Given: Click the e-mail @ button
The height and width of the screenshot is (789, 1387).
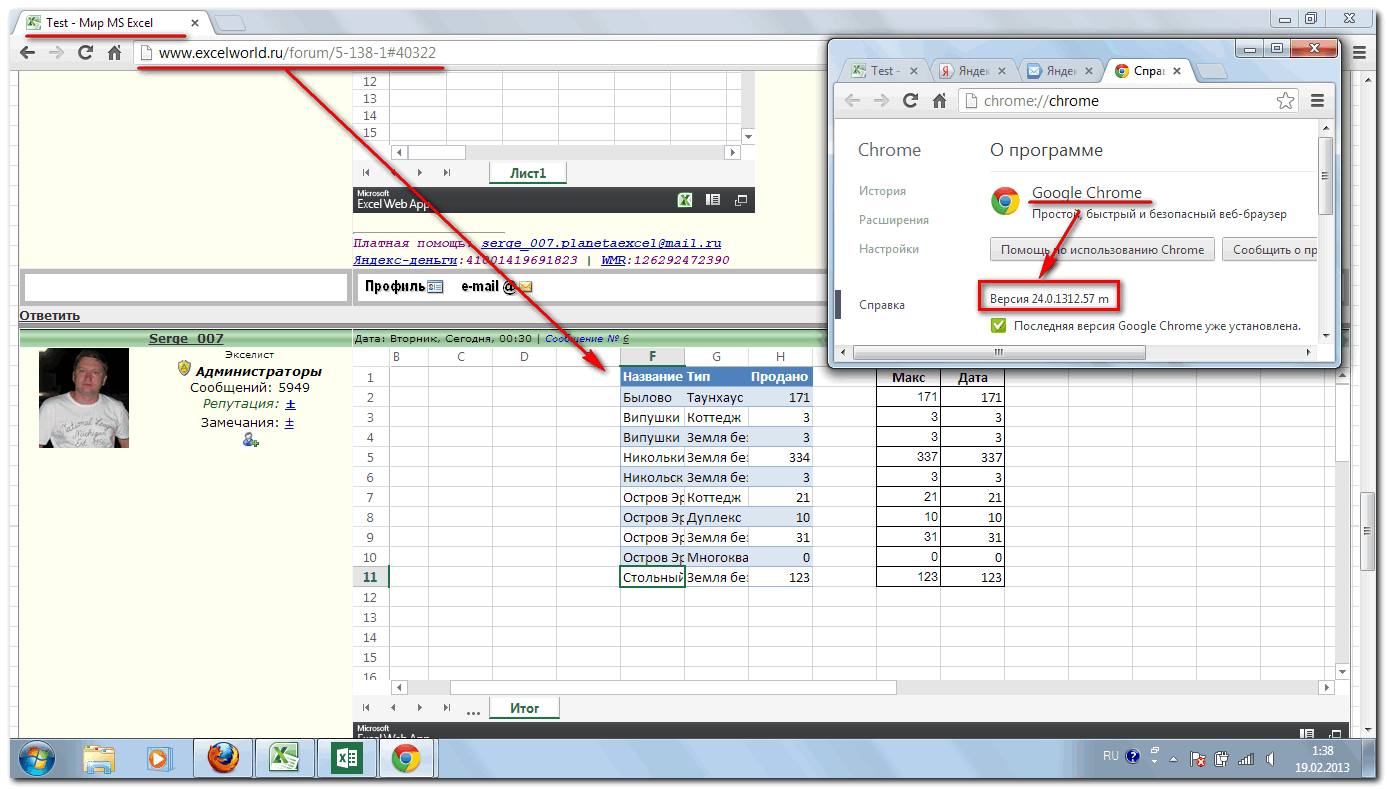Looking at the screenshot, I should pyautogui.click(x=497, y=287).
